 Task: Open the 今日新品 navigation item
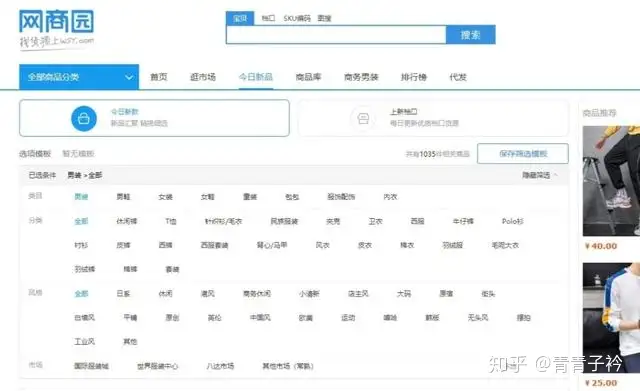(256, 77)
